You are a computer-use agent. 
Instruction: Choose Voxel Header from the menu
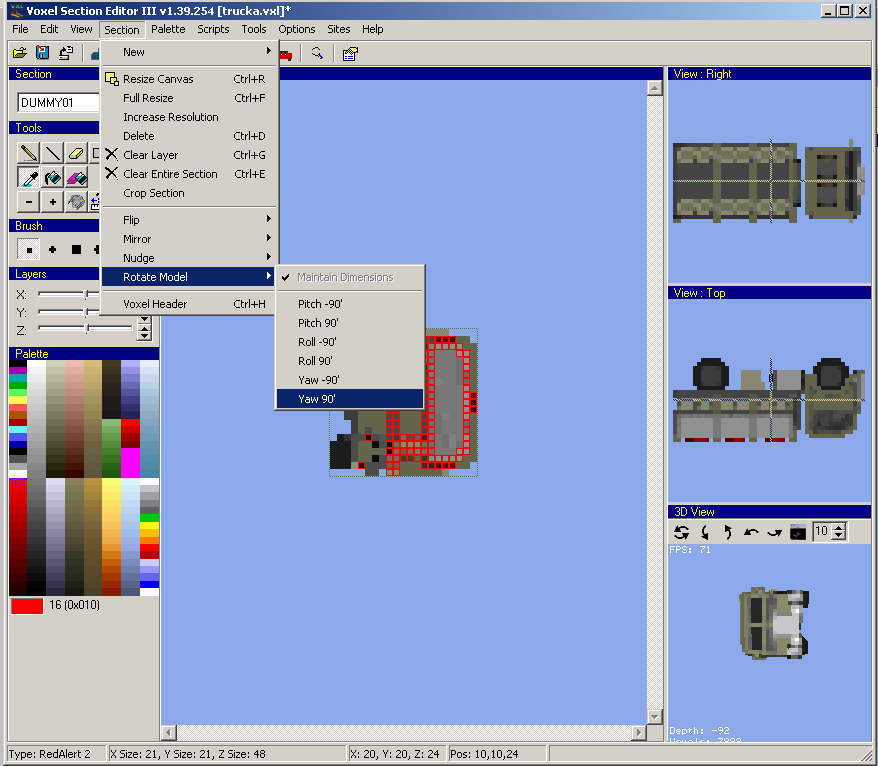click(x=189, y=304)
